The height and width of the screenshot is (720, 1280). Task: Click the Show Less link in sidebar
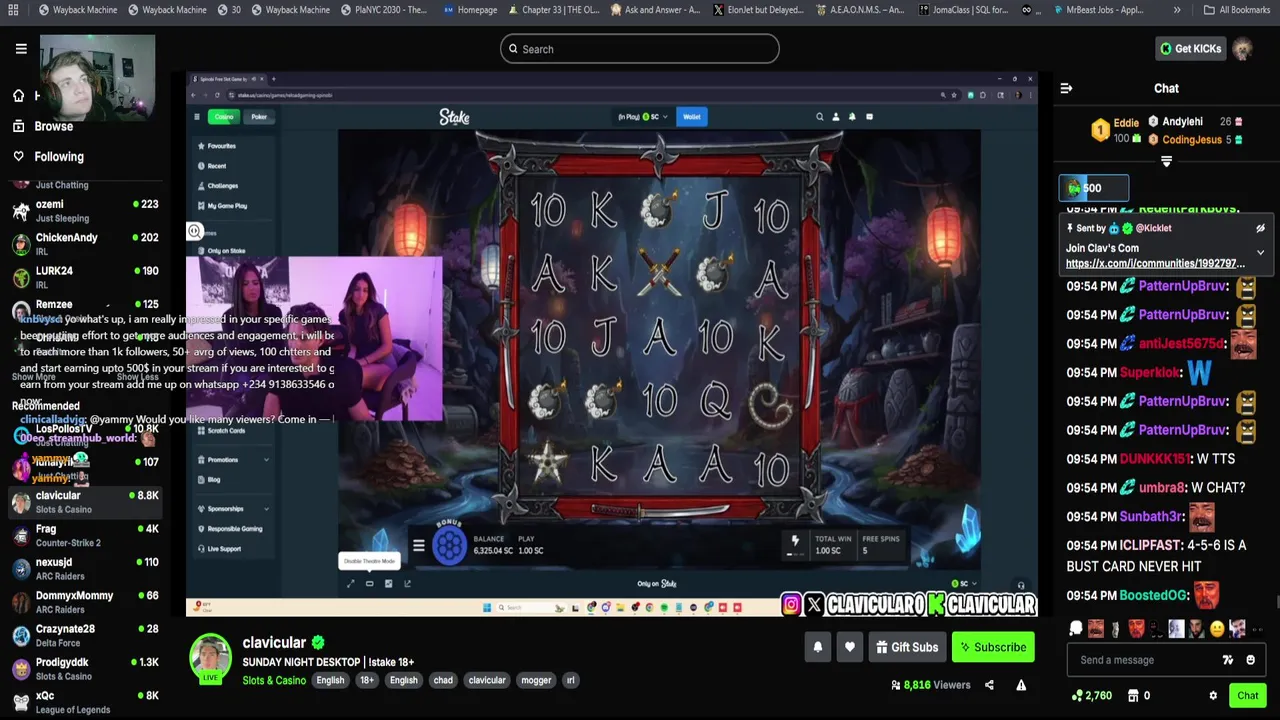pyautogui.click(x=137, y=377)
